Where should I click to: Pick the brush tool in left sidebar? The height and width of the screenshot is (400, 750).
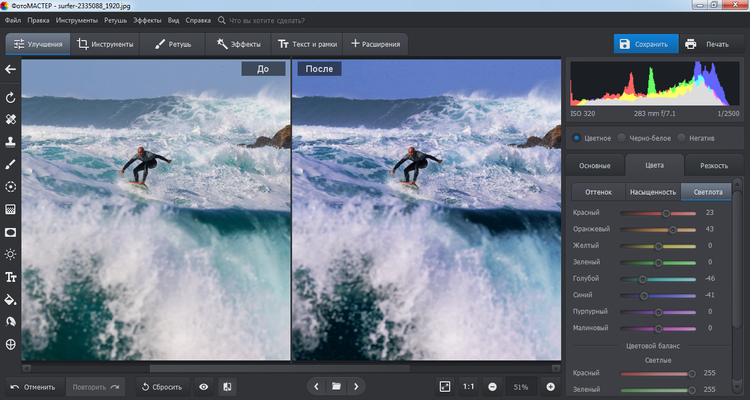coord(11,164)
